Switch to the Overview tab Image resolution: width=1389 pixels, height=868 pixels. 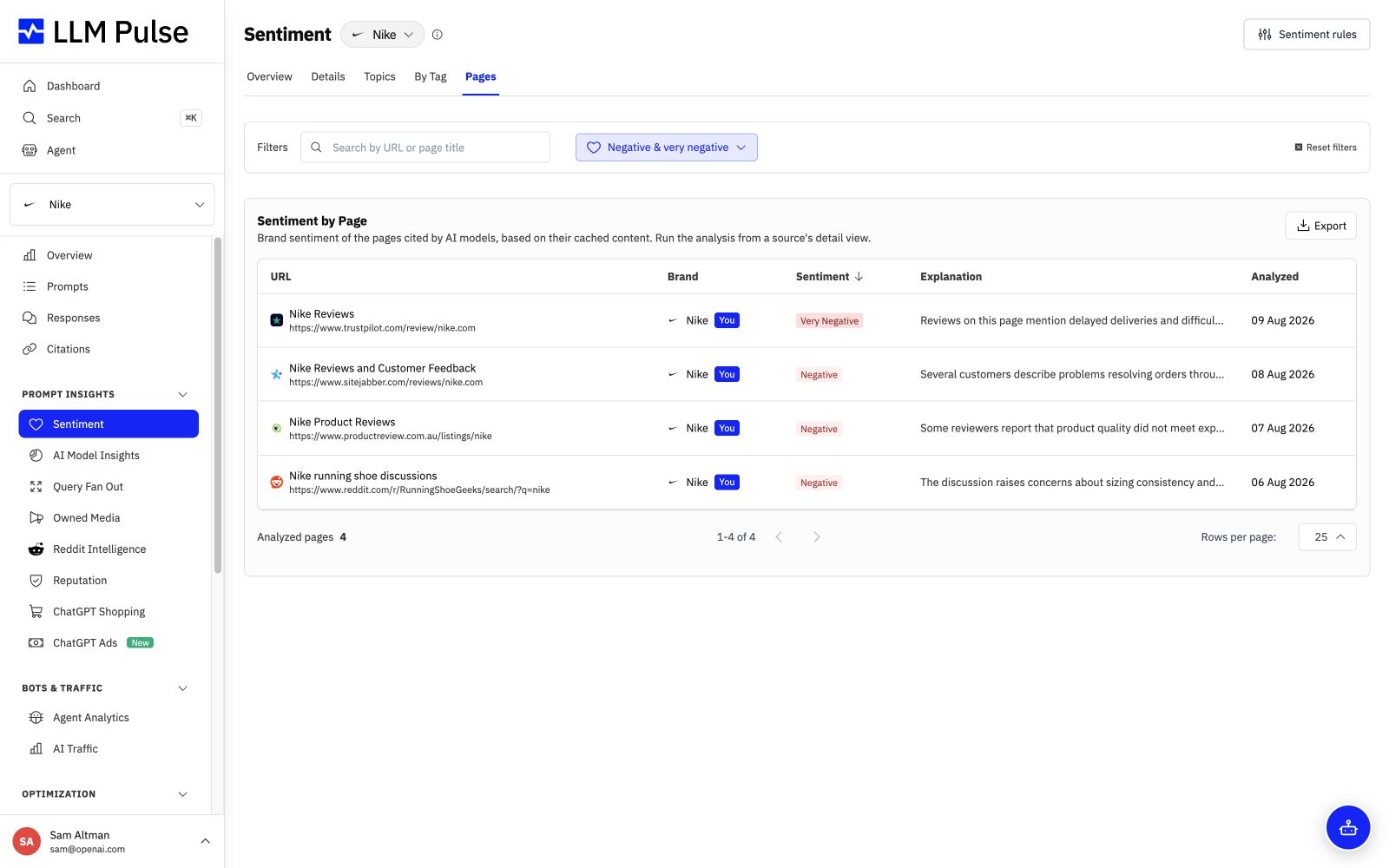point(269,76)
